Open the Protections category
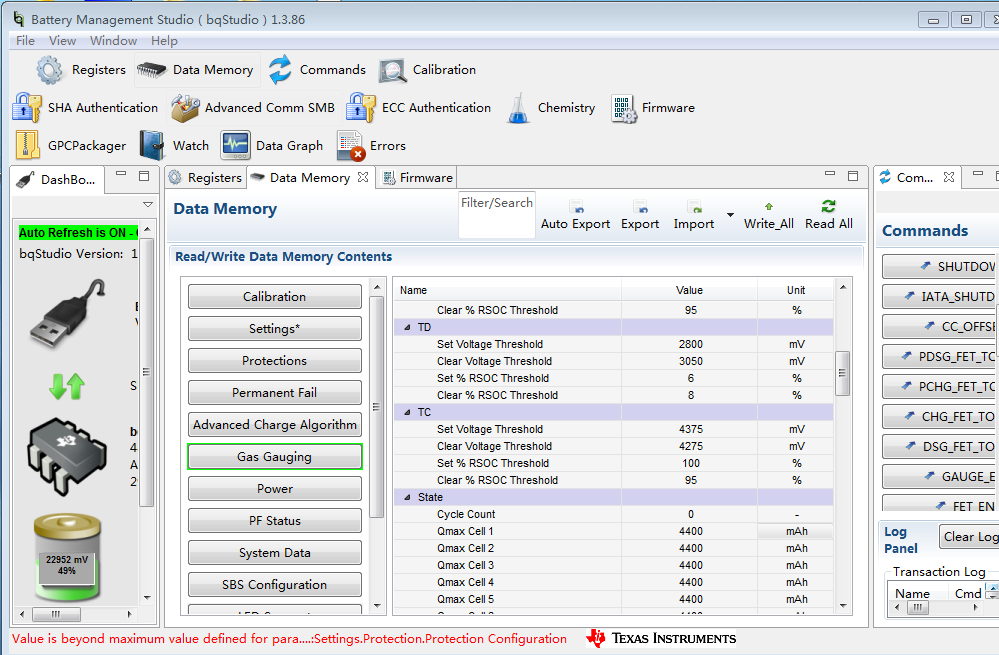The height and width of the screenshot is (655, 999). click(275, 361)
